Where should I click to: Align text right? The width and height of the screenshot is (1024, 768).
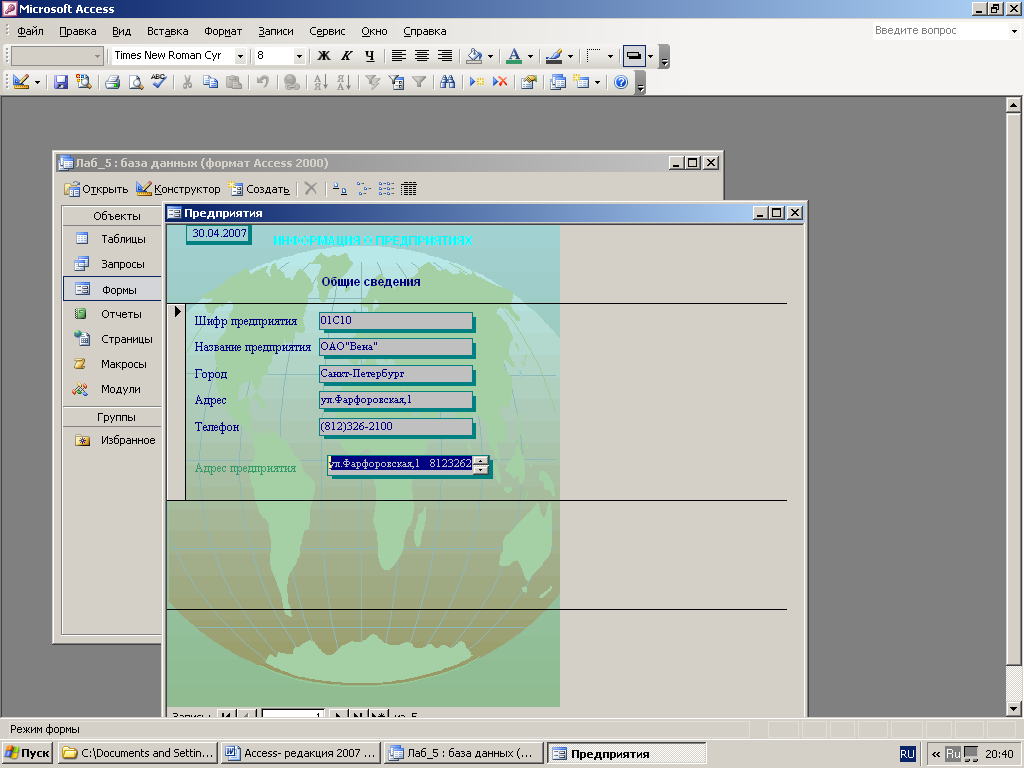click(445, 56)
